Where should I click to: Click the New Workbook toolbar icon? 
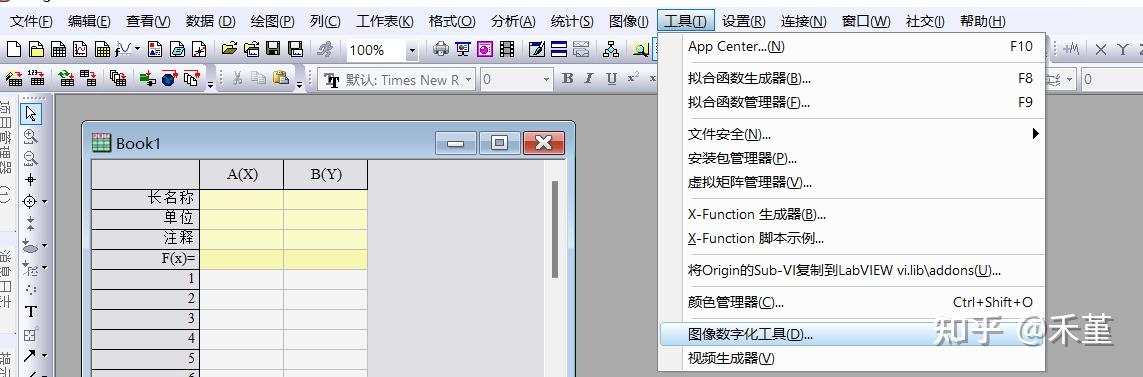pyautogui.click(x=58, y=50)
